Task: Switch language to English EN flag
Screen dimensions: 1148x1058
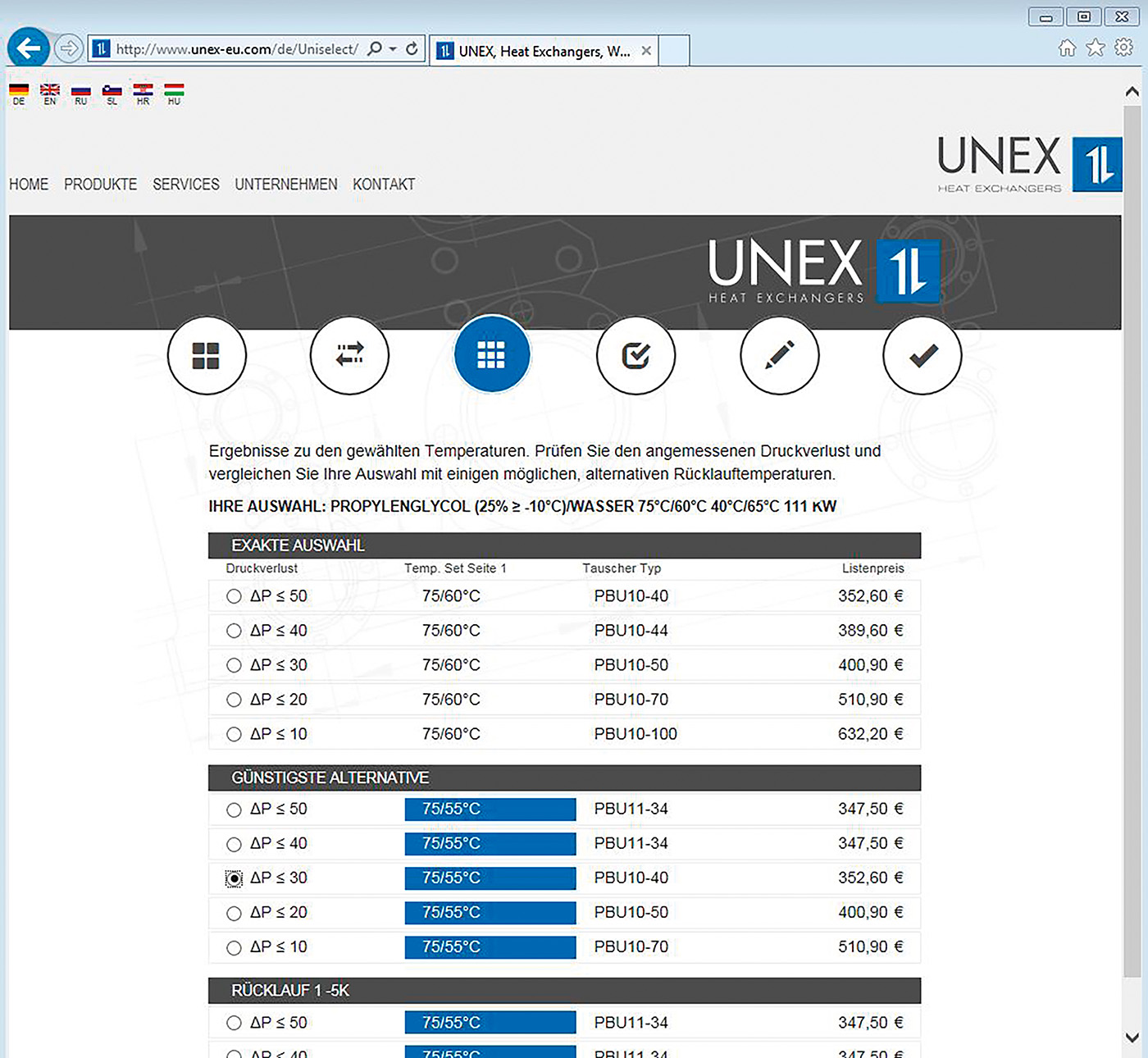Action: 50,94
